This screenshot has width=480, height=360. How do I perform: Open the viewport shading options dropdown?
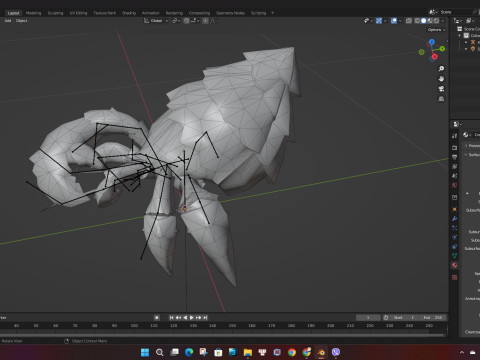pos(443,21)
